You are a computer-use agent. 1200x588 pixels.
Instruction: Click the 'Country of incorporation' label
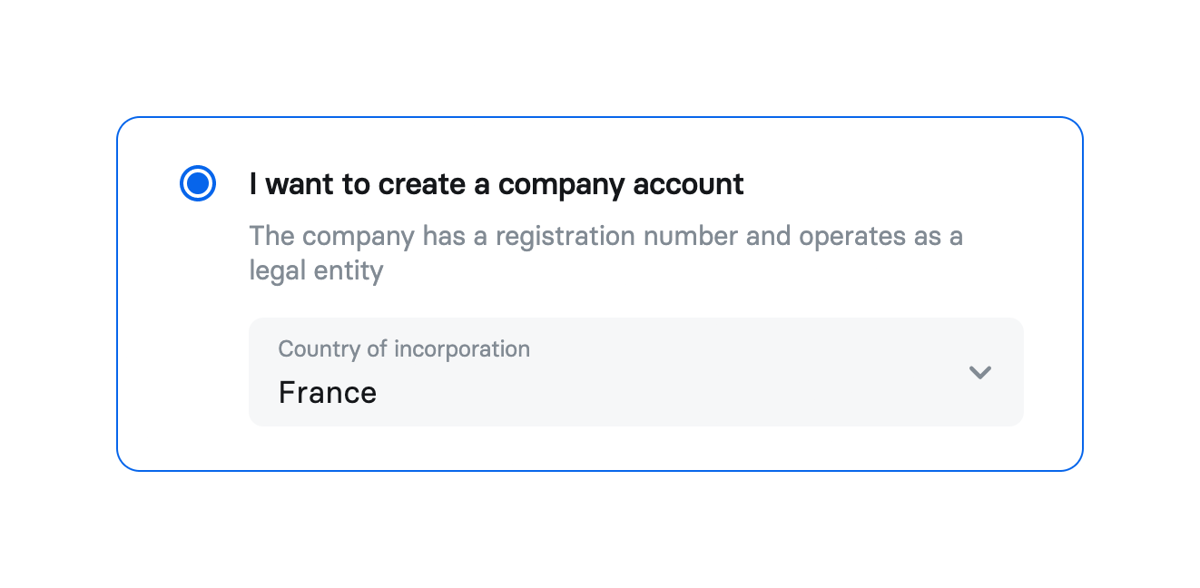tap(404, 348)
